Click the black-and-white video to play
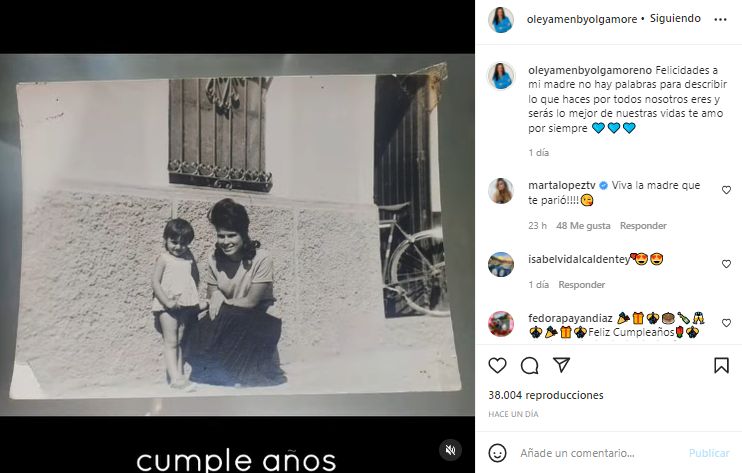Viewport: 742px width, 473px height. 237,234
